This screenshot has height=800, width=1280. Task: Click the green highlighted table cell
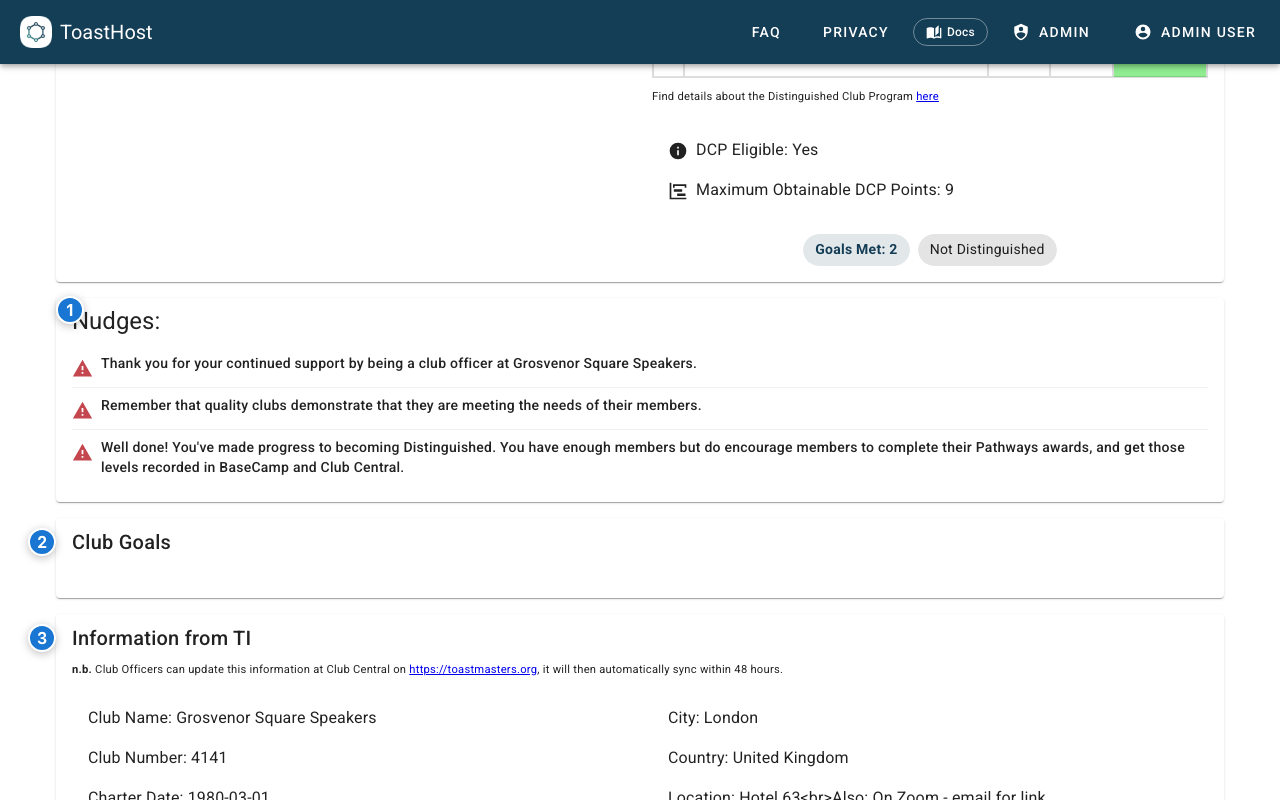pos(1160,70)
